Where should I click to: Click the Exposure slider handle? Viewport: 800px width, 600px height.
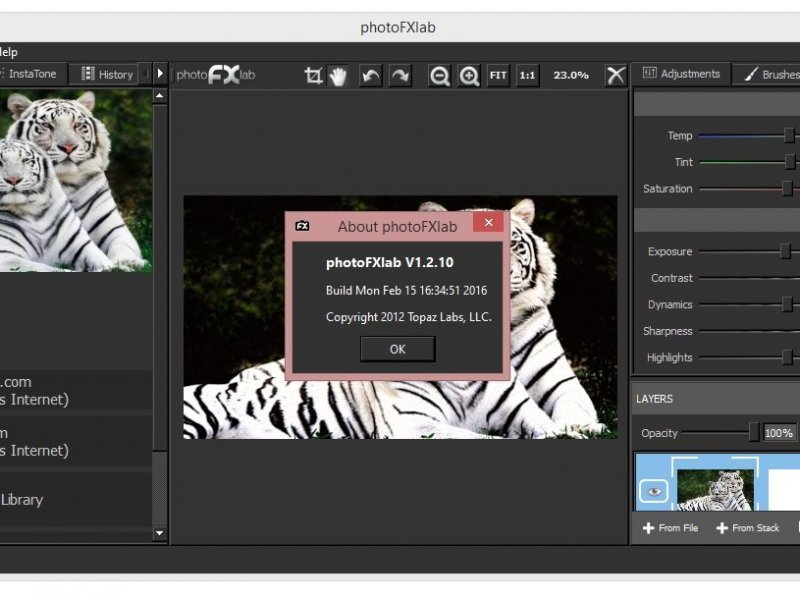[786, 251]
